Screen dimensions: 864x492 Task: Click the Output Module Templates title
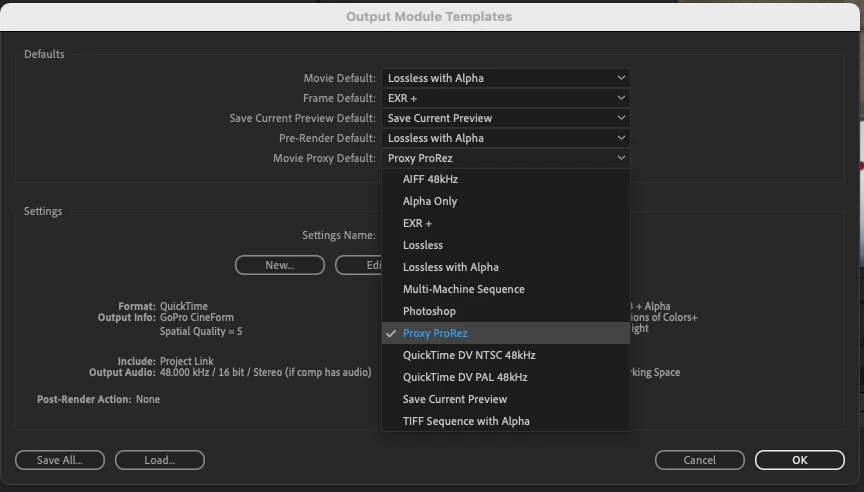click(429, 17)
